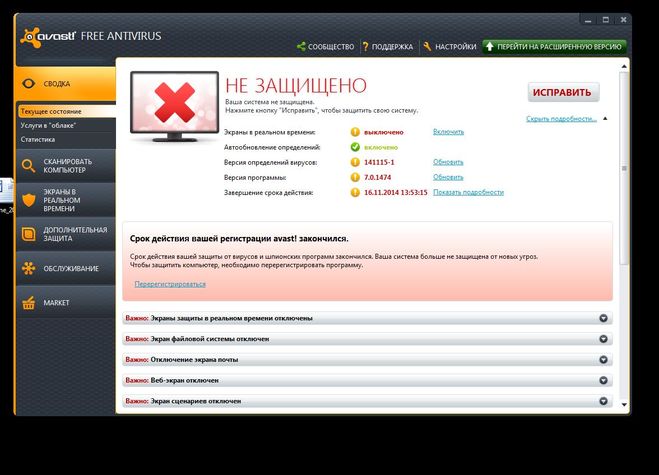The image size is (659, 475).
Task: Click Скрыть подробности link
Action: (x=561, y=119)
